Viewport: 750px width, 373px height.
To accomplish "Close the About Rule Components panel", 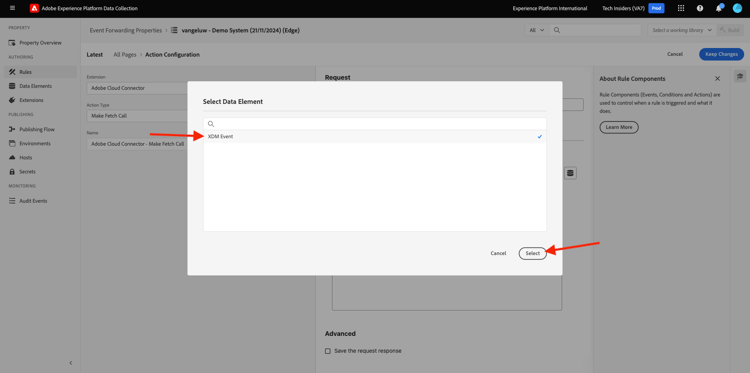I will pyautogui.click(x=717, y=78).
